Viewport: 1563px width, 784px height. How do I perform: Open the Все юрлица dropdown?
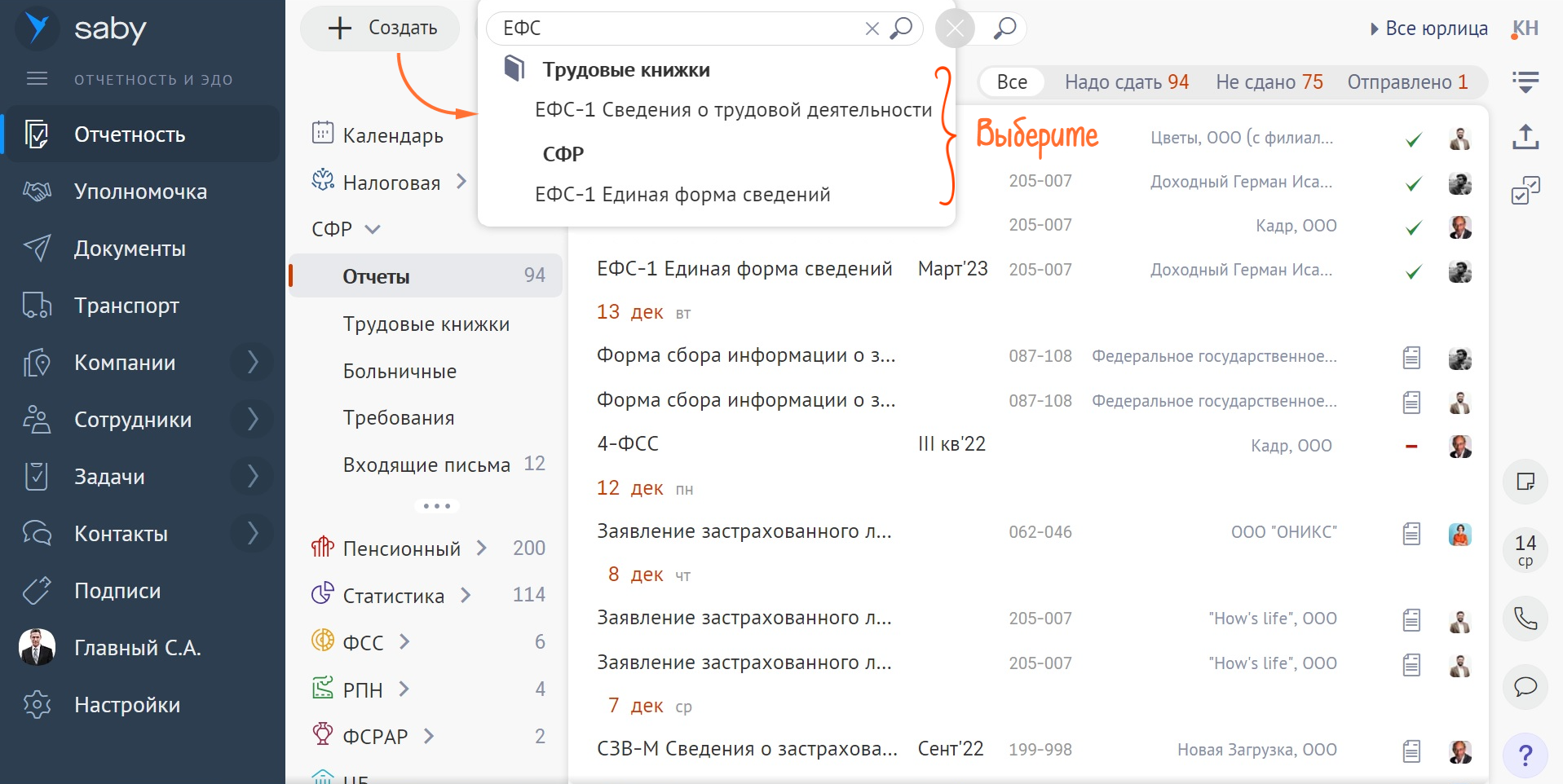click(1428, 29)
